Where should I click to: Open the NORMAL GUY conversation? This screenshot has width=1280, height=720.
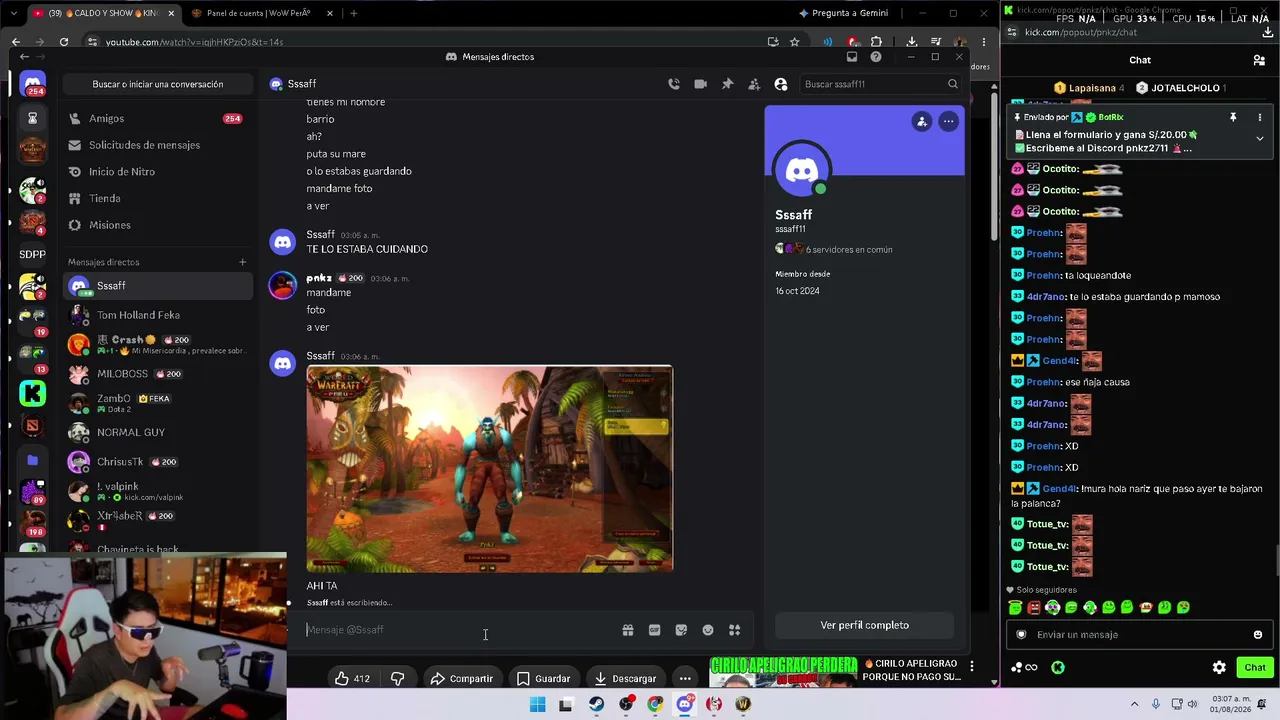[x=157, y=432]
